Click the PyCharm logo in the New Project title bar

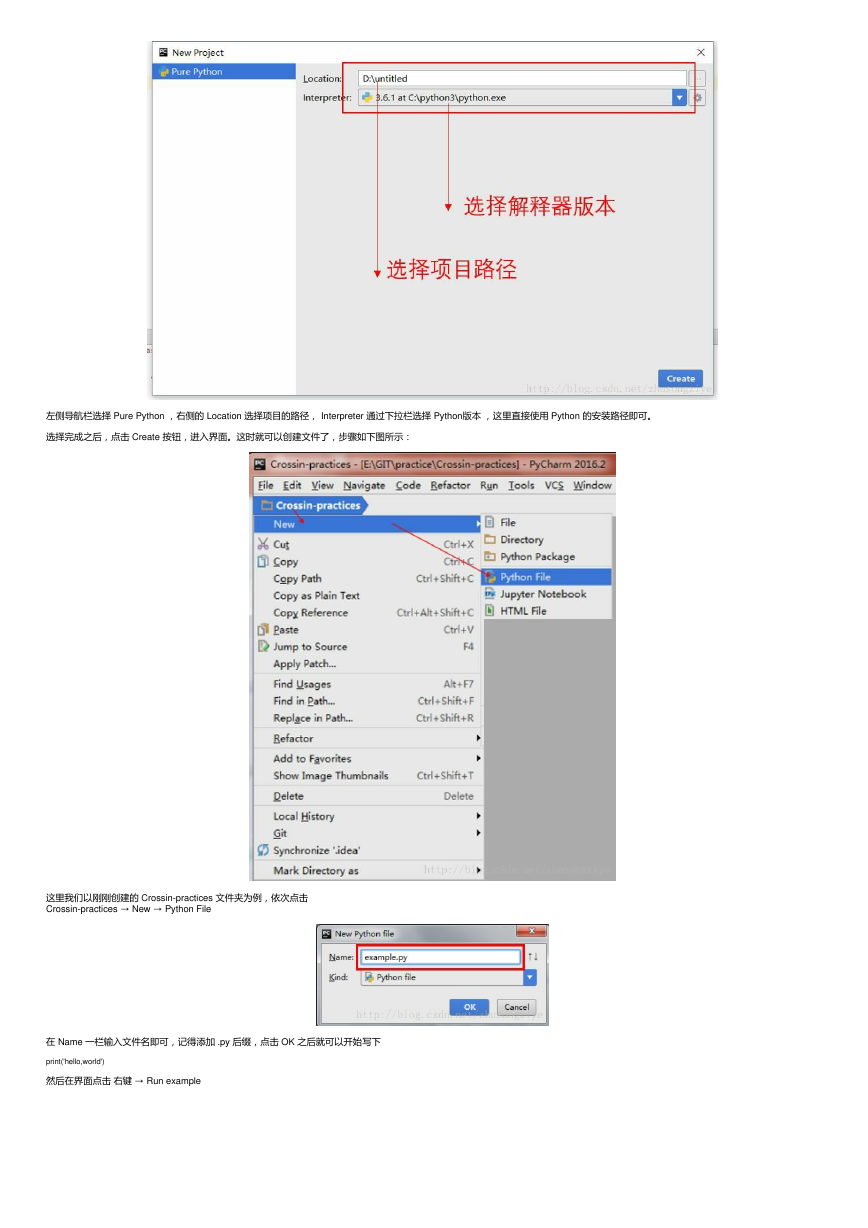pos(163,52)
